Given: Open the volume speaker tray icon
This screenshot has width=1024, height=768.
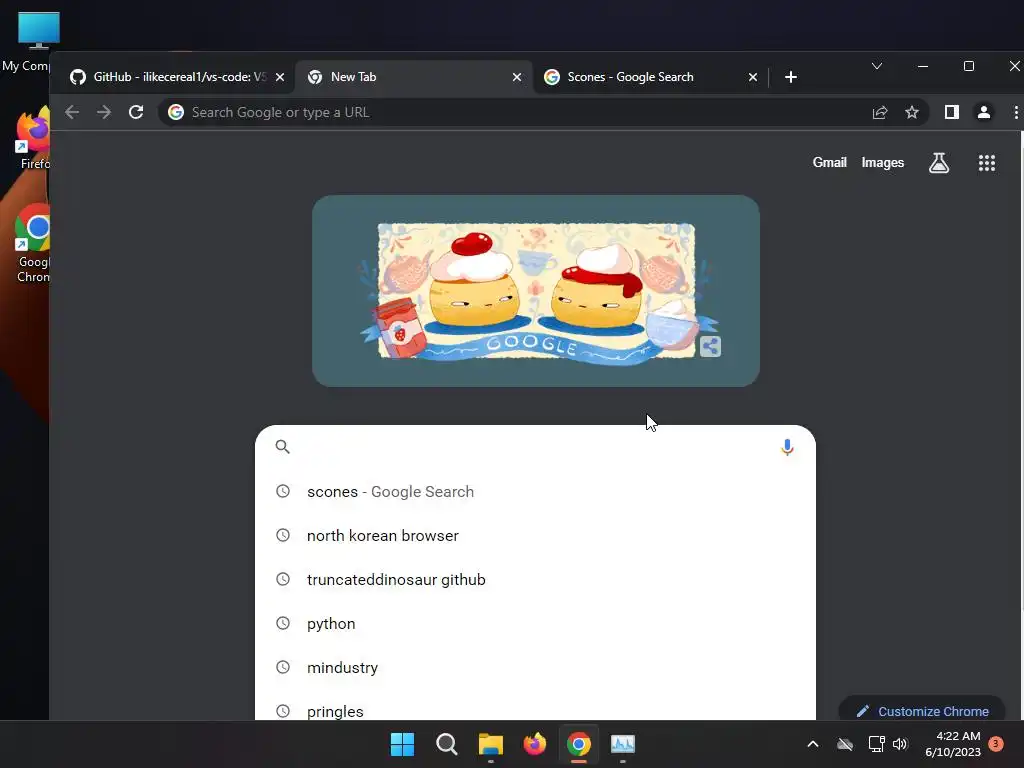Looking at the screenshot, I should [900, 744].
